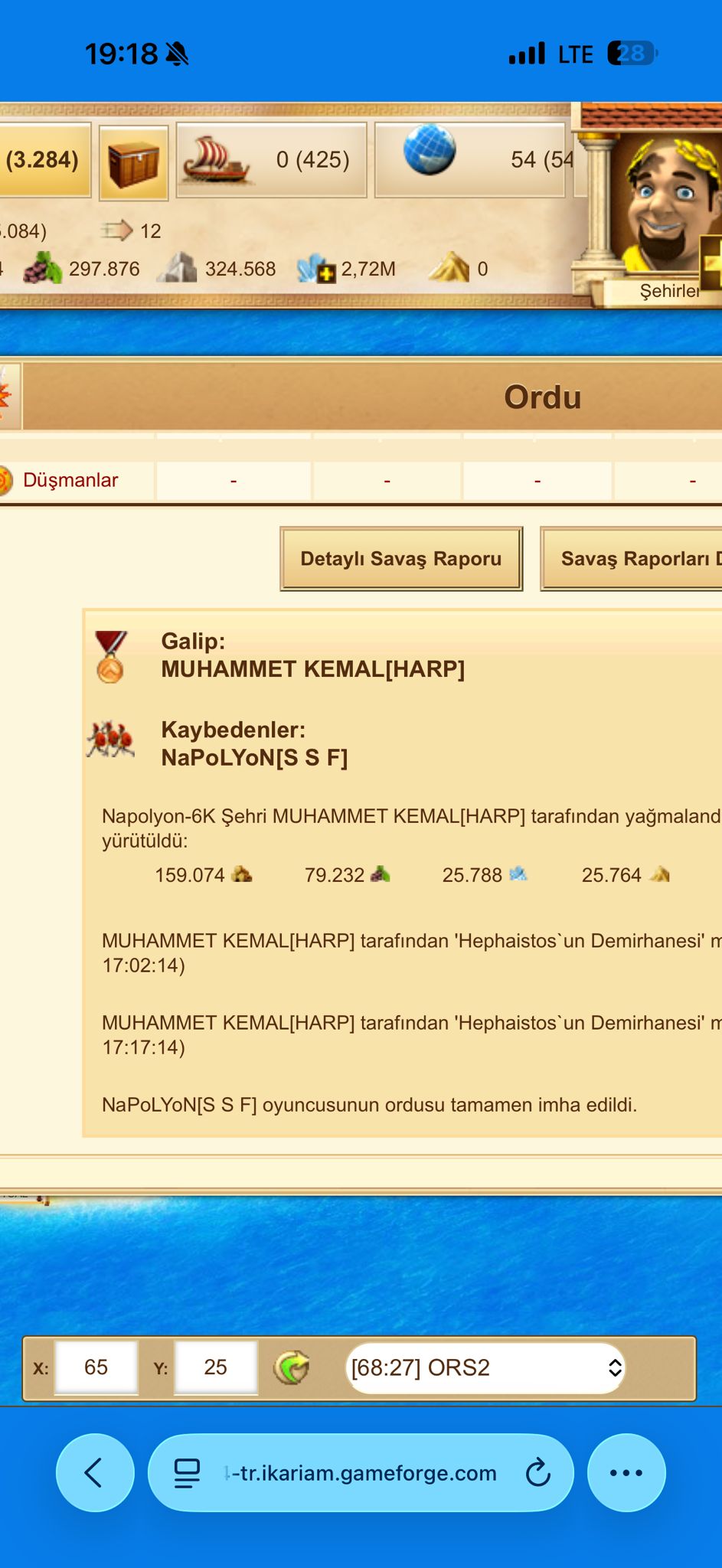Tap the wine grapes resource icon
Viewport: 722px width, 1568px height.
[x=42, y=268]
